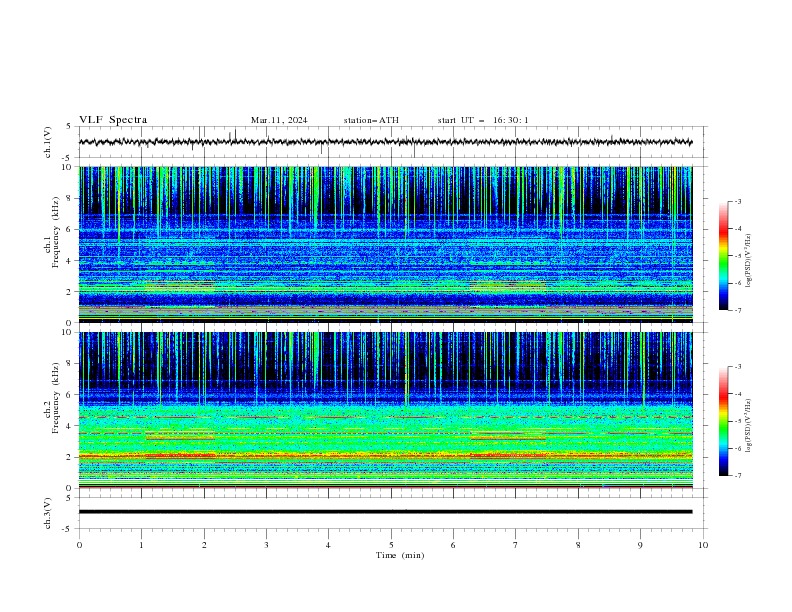Click the ch.2 color scale bar
The width and height of the screenshot is (792, 612).
[x=723, y=421]
